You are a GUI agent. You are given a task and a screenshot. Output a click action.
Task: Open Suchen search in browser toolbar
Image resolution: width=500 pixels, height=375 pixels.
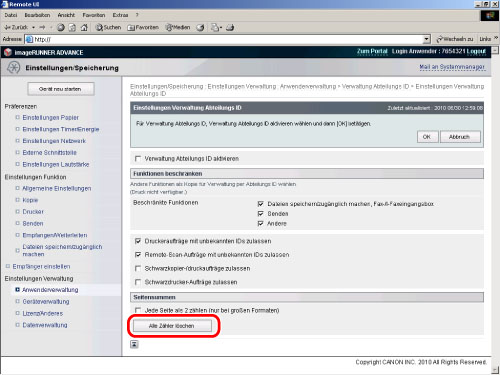[108, 27]
